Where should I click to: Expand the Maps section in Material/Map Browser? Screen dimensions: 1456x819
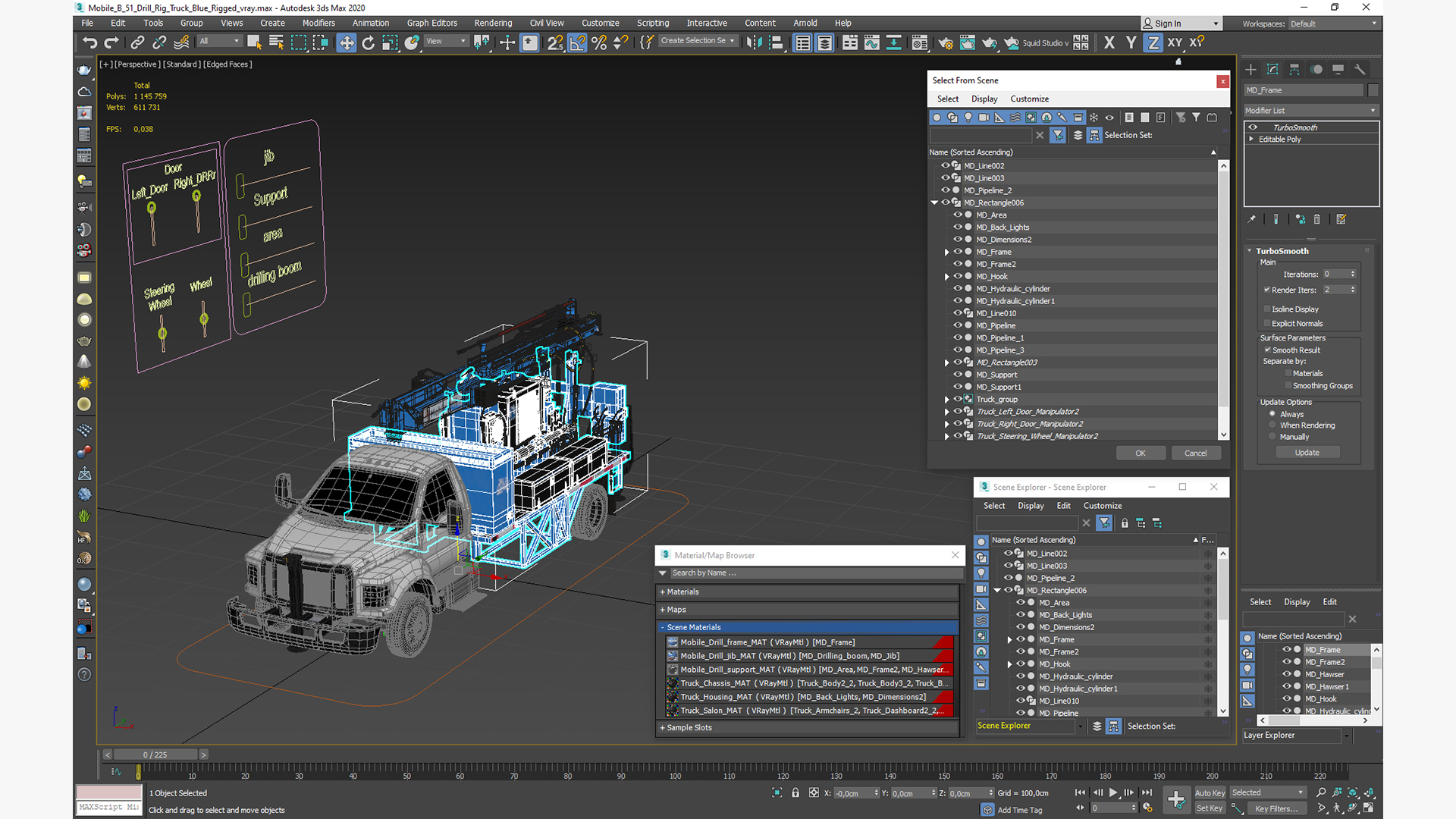(662, 610)
